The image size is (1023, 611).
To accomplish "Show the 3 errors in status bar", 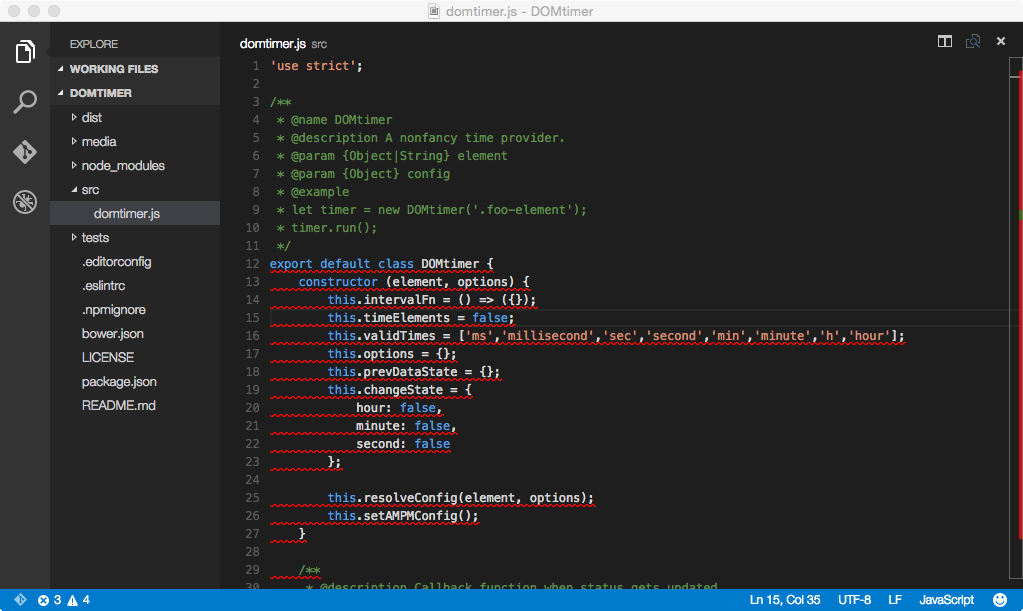I will tap(50, 600).
